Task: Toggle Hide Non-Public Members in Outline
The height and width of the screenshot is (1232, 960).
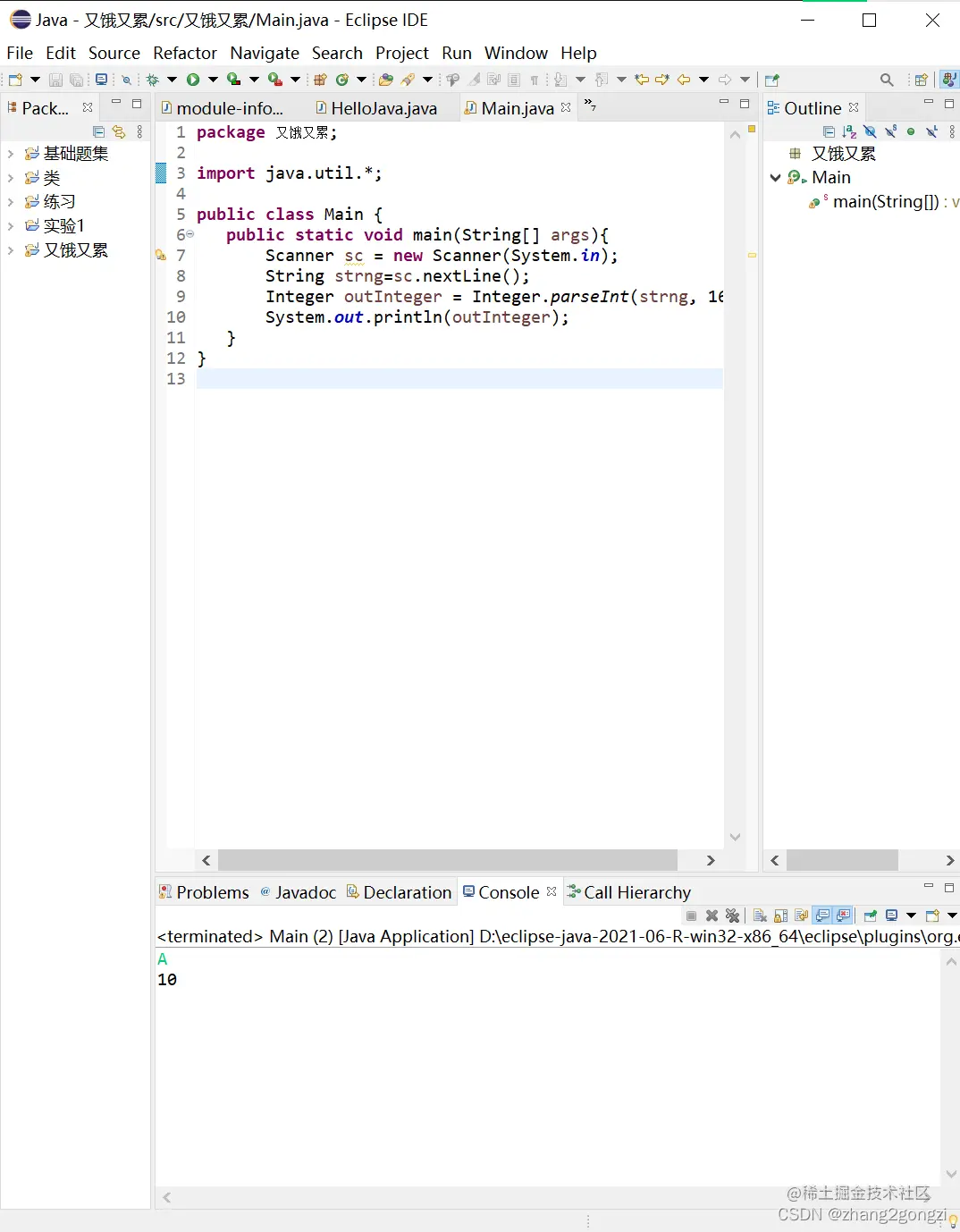Action: 911,132
